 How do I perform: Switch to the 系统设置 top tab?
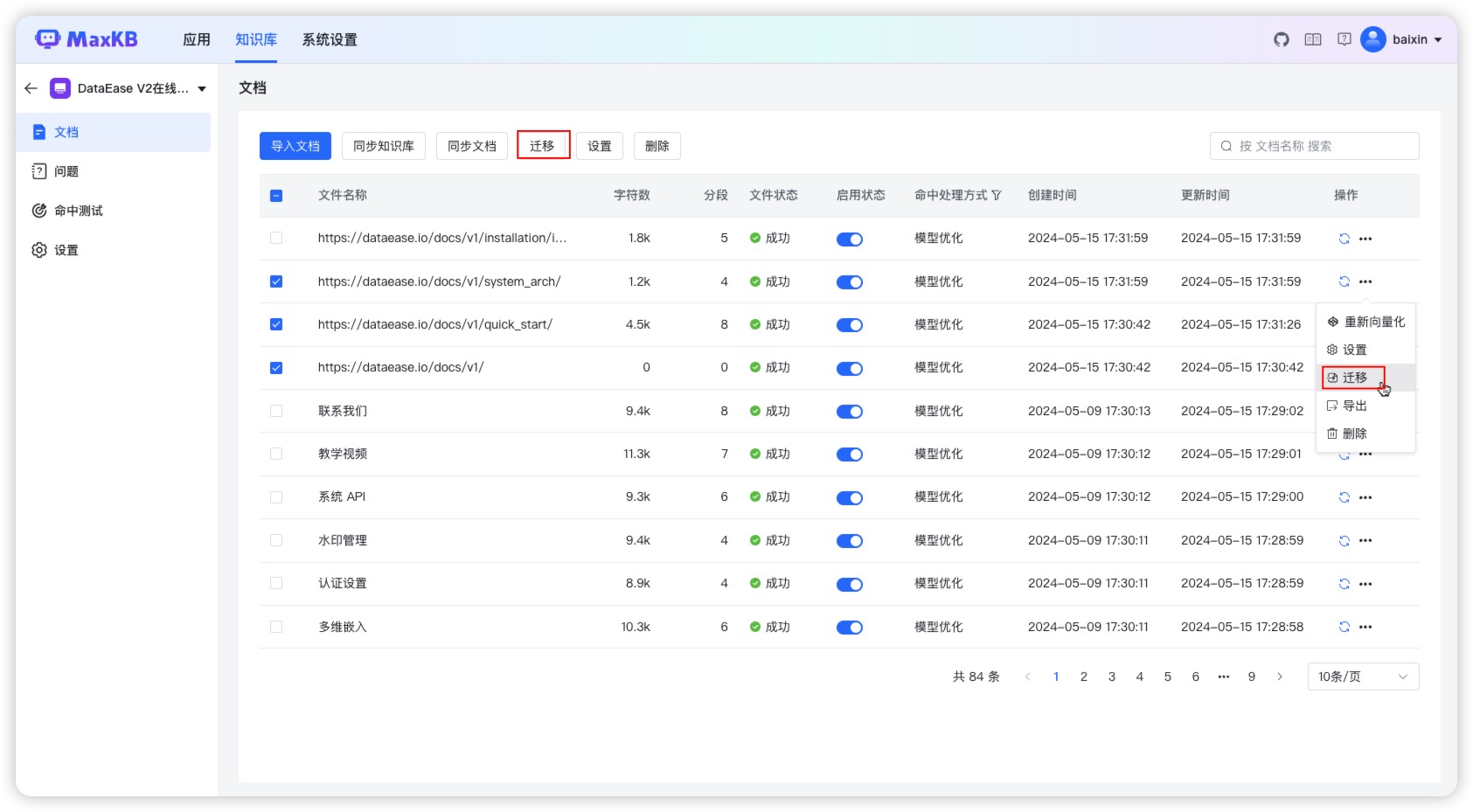click(330, 39)
